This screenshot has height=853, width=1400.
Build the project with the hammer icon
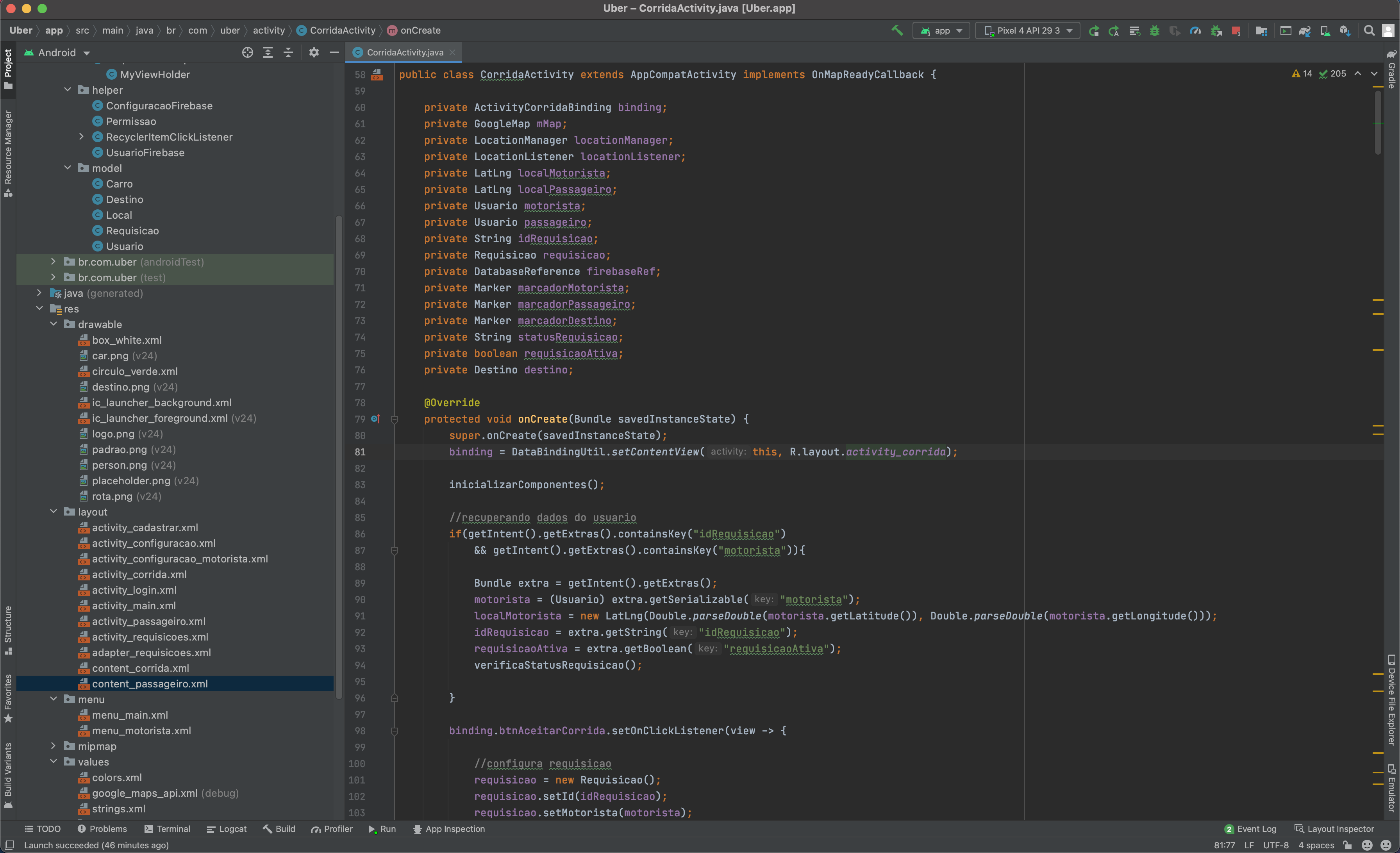click(896, 31)
